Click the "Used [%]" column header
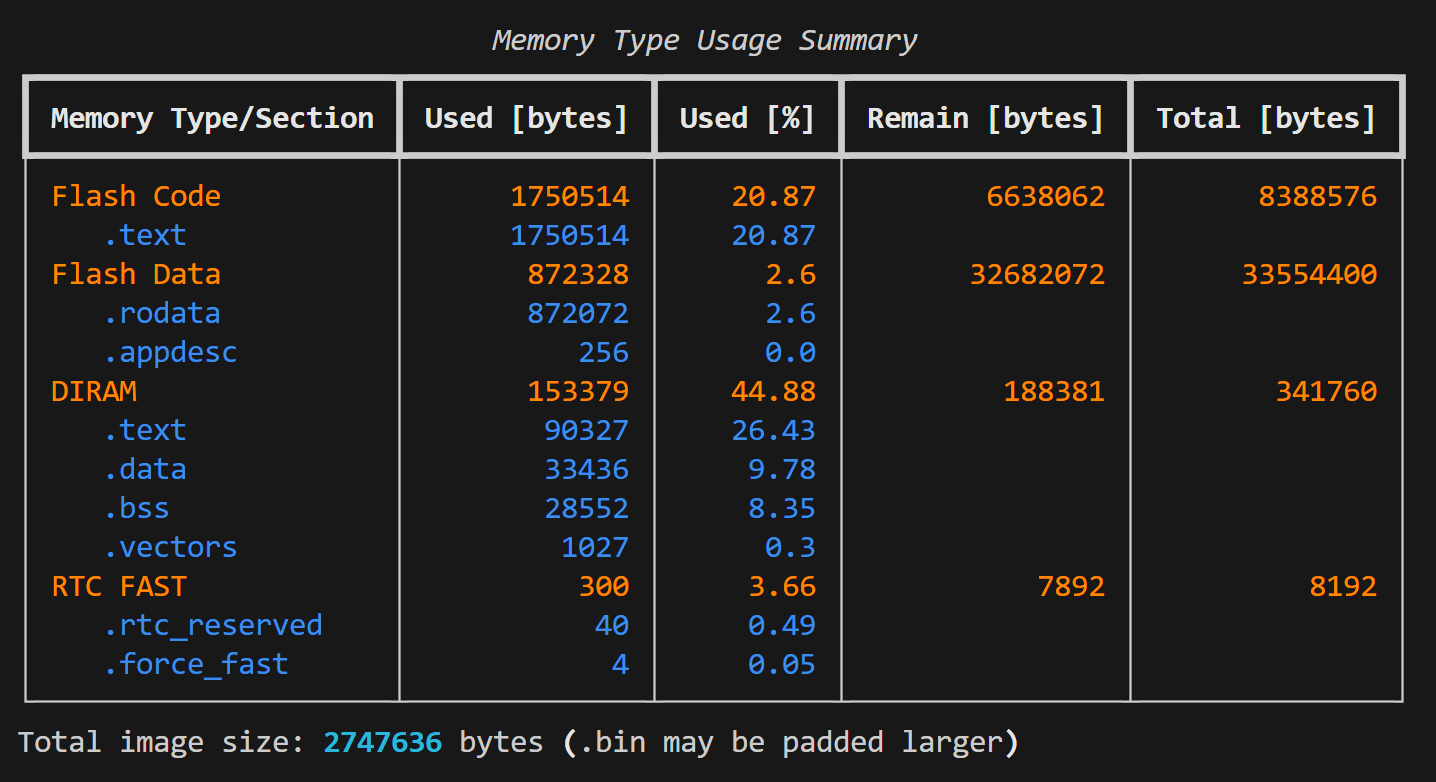This screenshot has height=782, width=1436. (x=748, y=118)
